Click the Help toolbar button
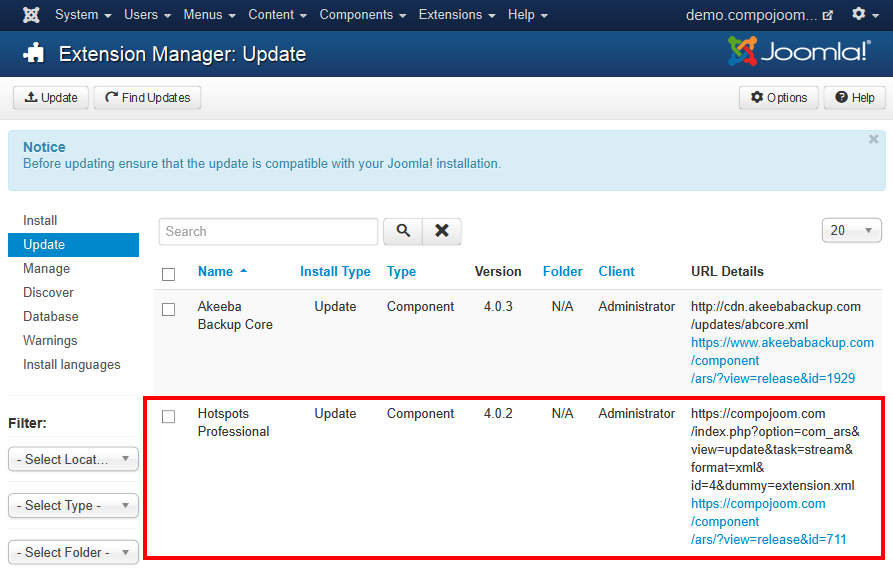Viewport: 893px width, 571px height. pyautogui.click(x=854, y=97)
